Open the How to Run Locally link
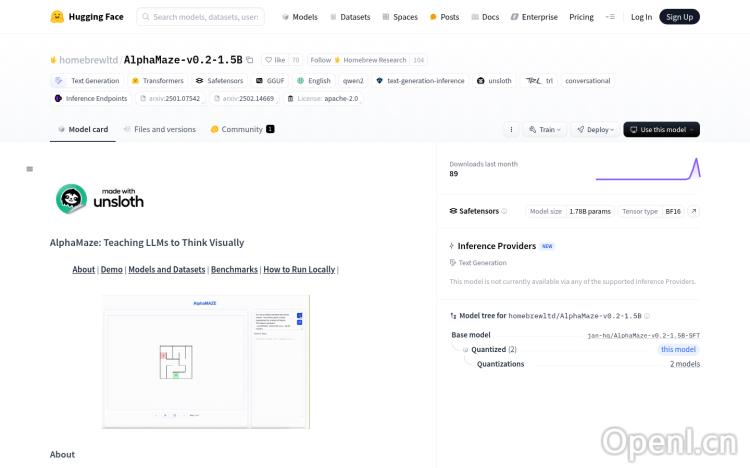Viewport: 750px width, 468px height. point(299,270)
